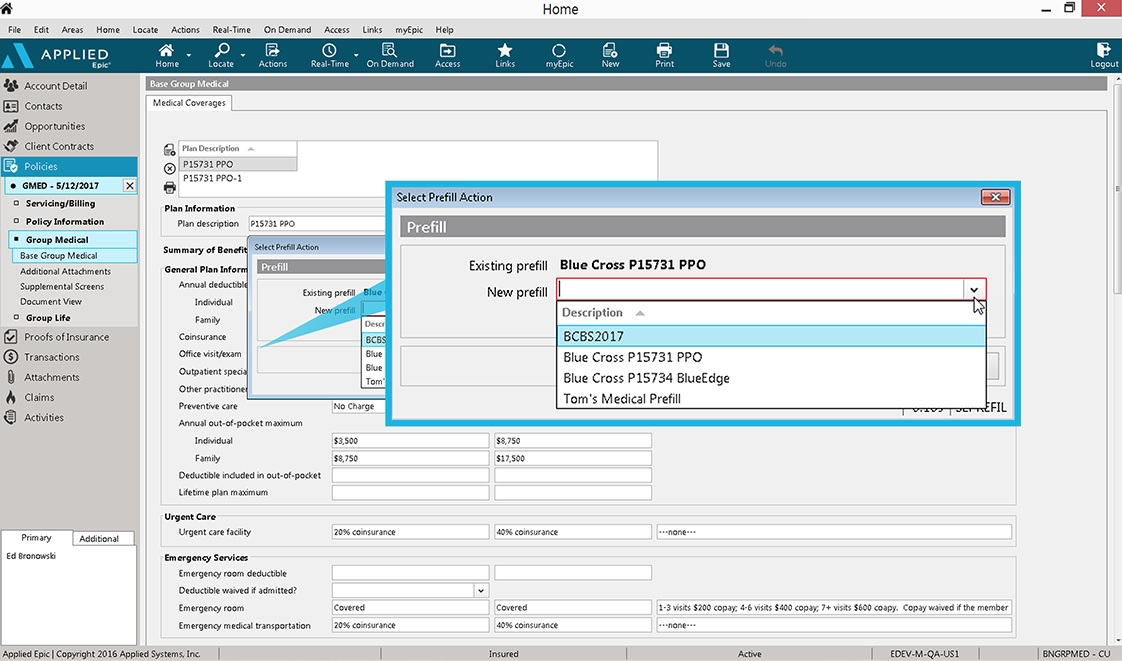The width and height of the screenshot is (1122, 661).
Task: Click the Urgent care facility first field
Action: [410, 532]
